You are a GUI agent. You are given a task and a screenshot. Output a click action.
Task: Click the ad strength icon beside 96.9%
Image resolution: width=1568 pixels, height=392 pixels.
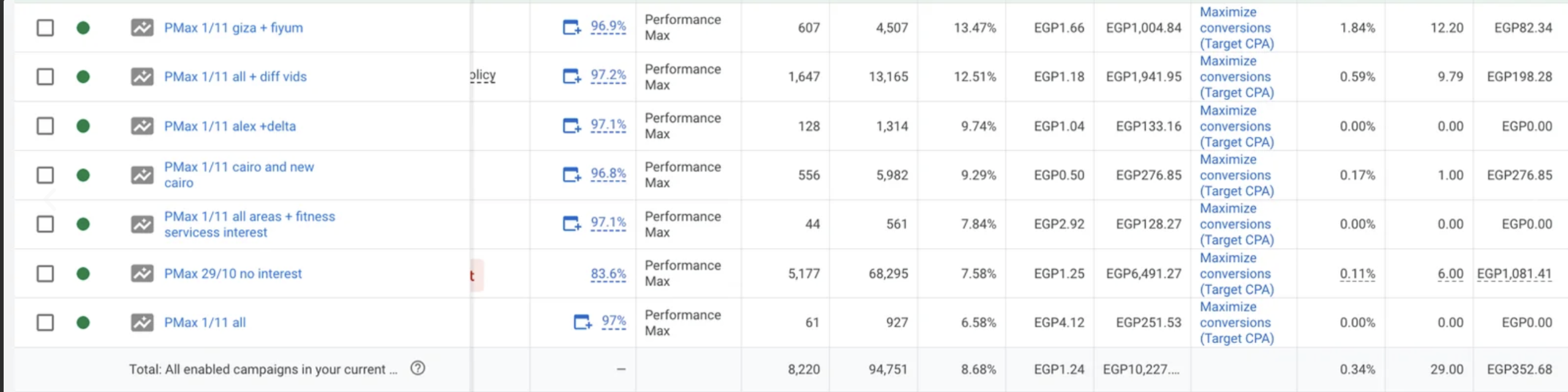coord(571,27)
